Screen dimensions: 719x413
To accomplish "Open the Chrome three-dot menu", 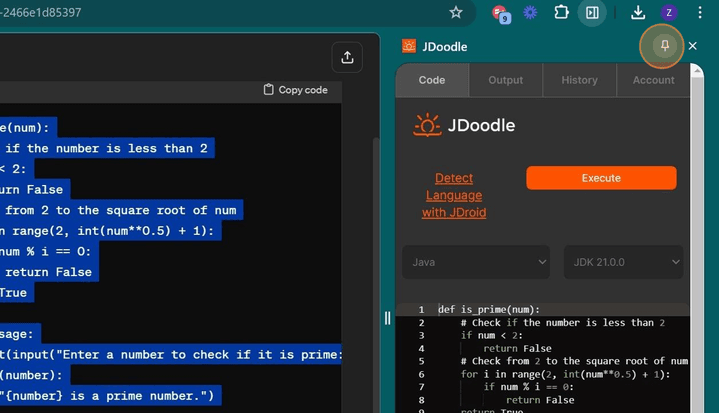I will pyautogui.click(x=699, y=13).
